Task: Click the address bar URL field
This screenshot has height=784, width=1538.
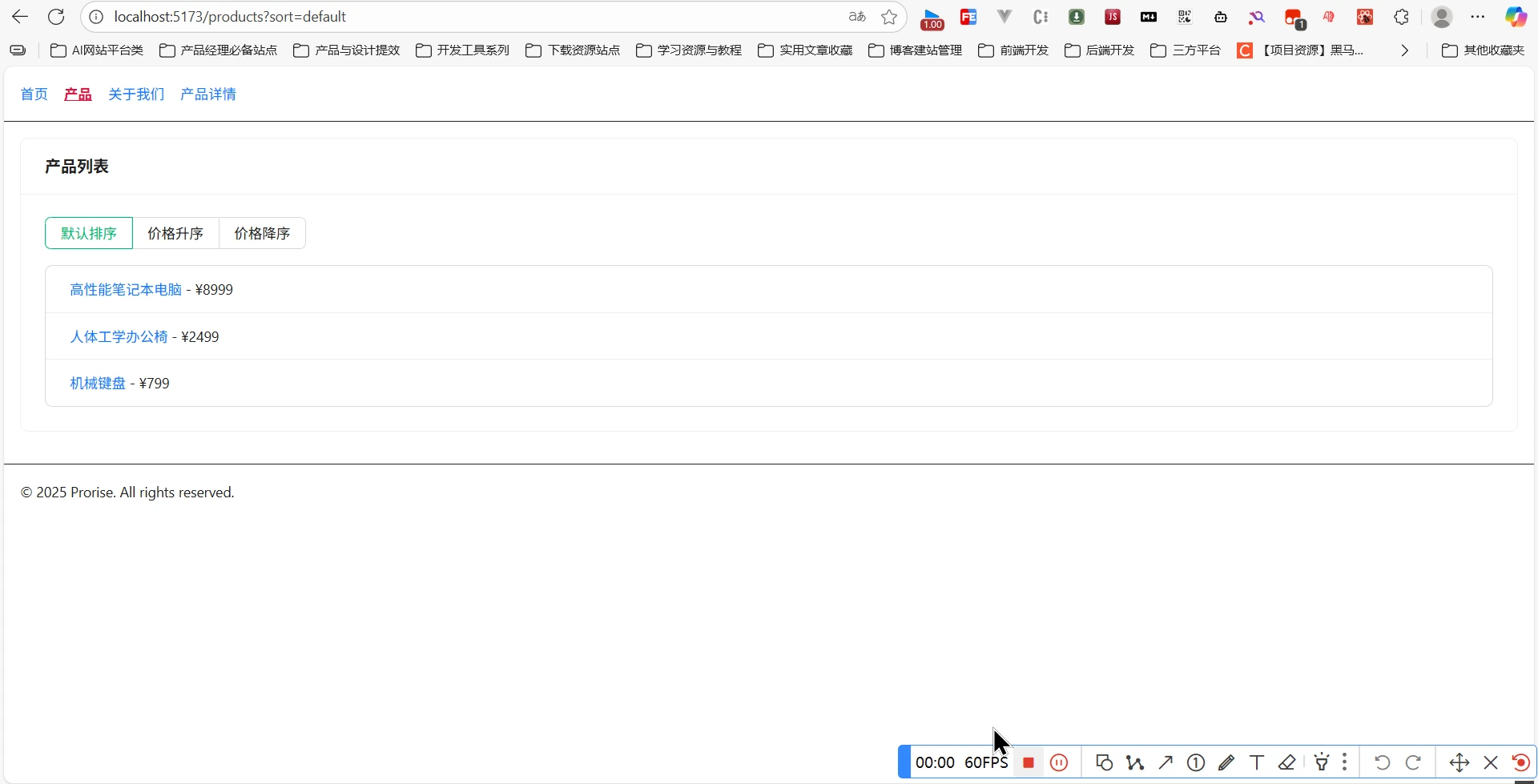Action: coord(473,17)
